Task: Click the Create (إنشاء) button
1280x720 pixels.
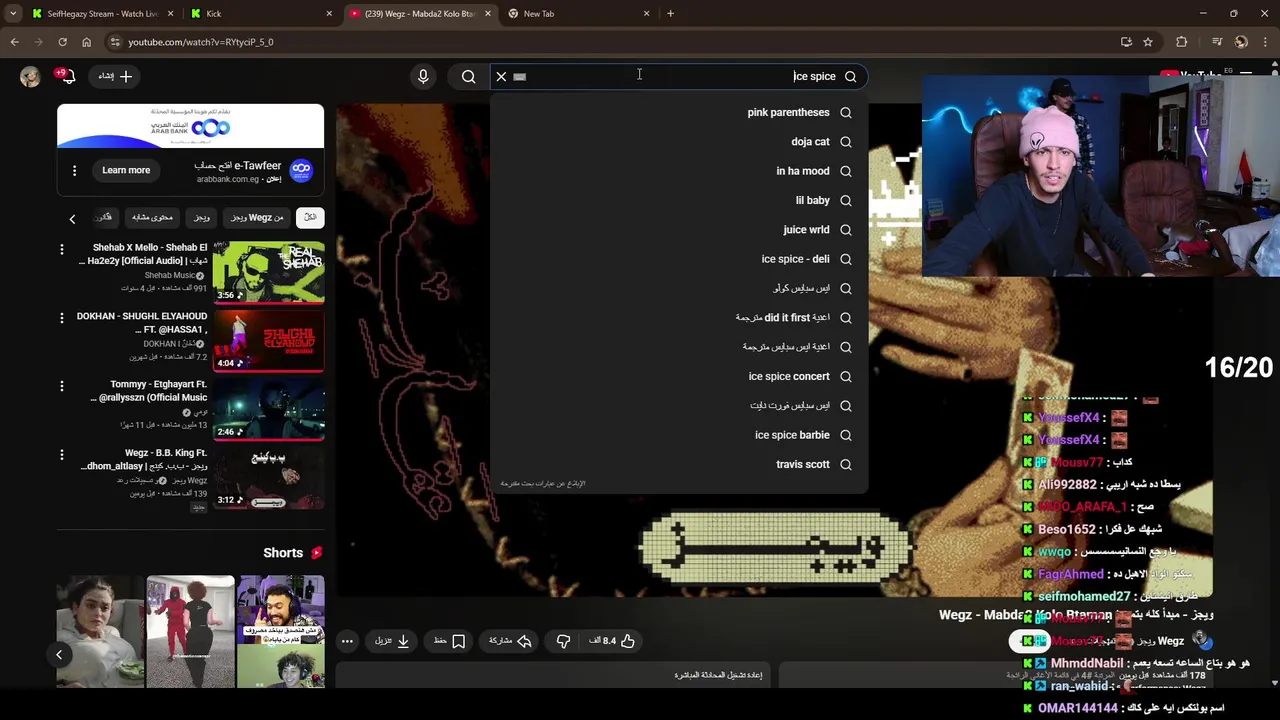Action: click(115, 76)
